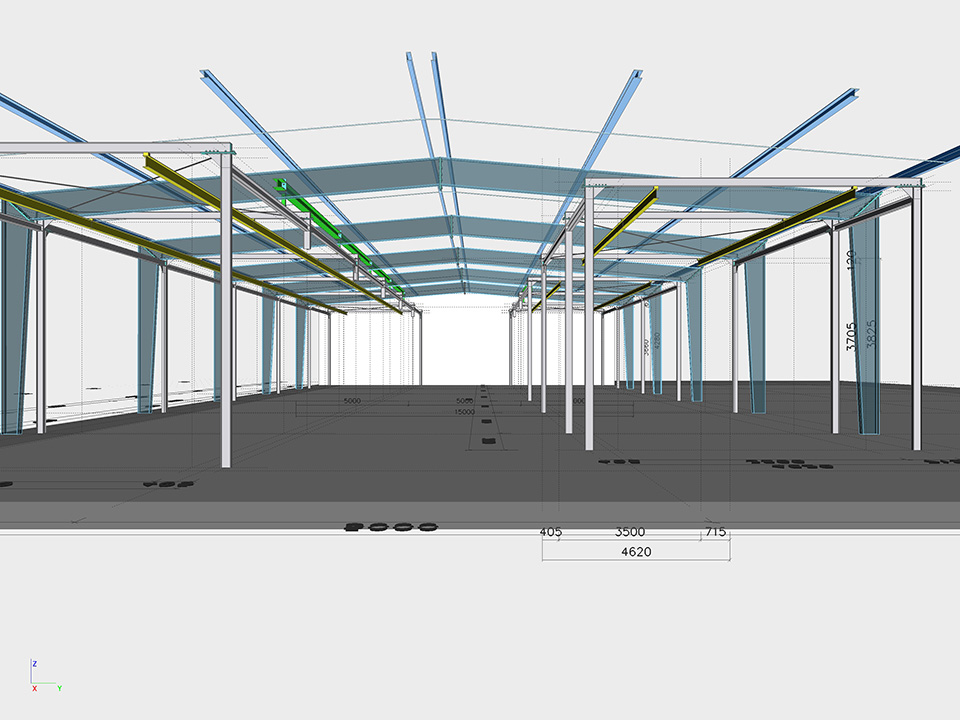Select the 3500 dimension label
The width and height of the screenshot is (960, 720).
pos(630,532)
